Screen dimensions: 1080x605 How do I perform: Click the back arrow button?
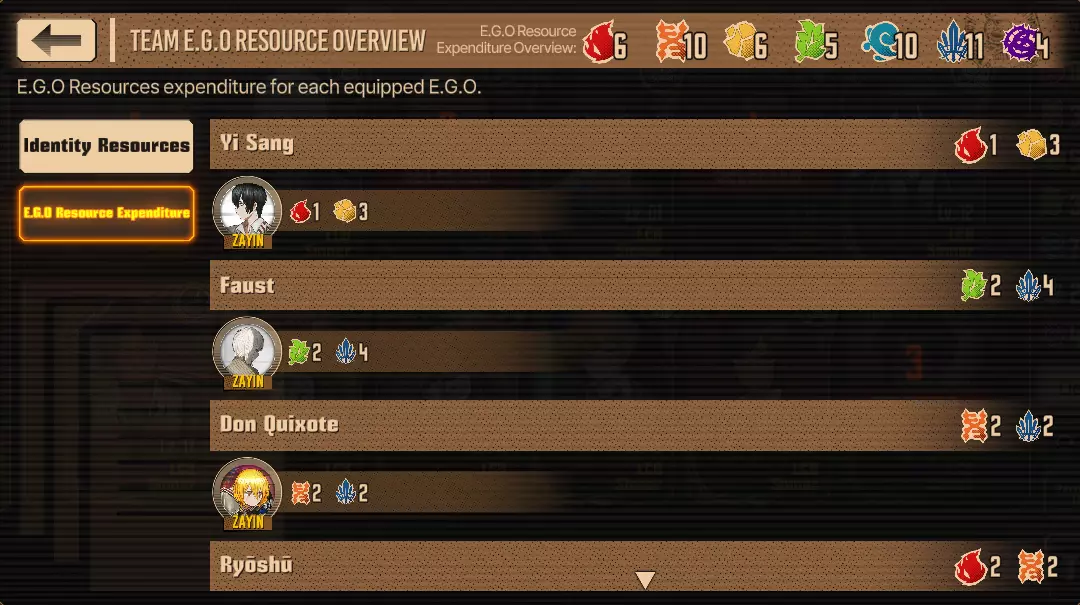pyautogui.click(x=56, y=40)
